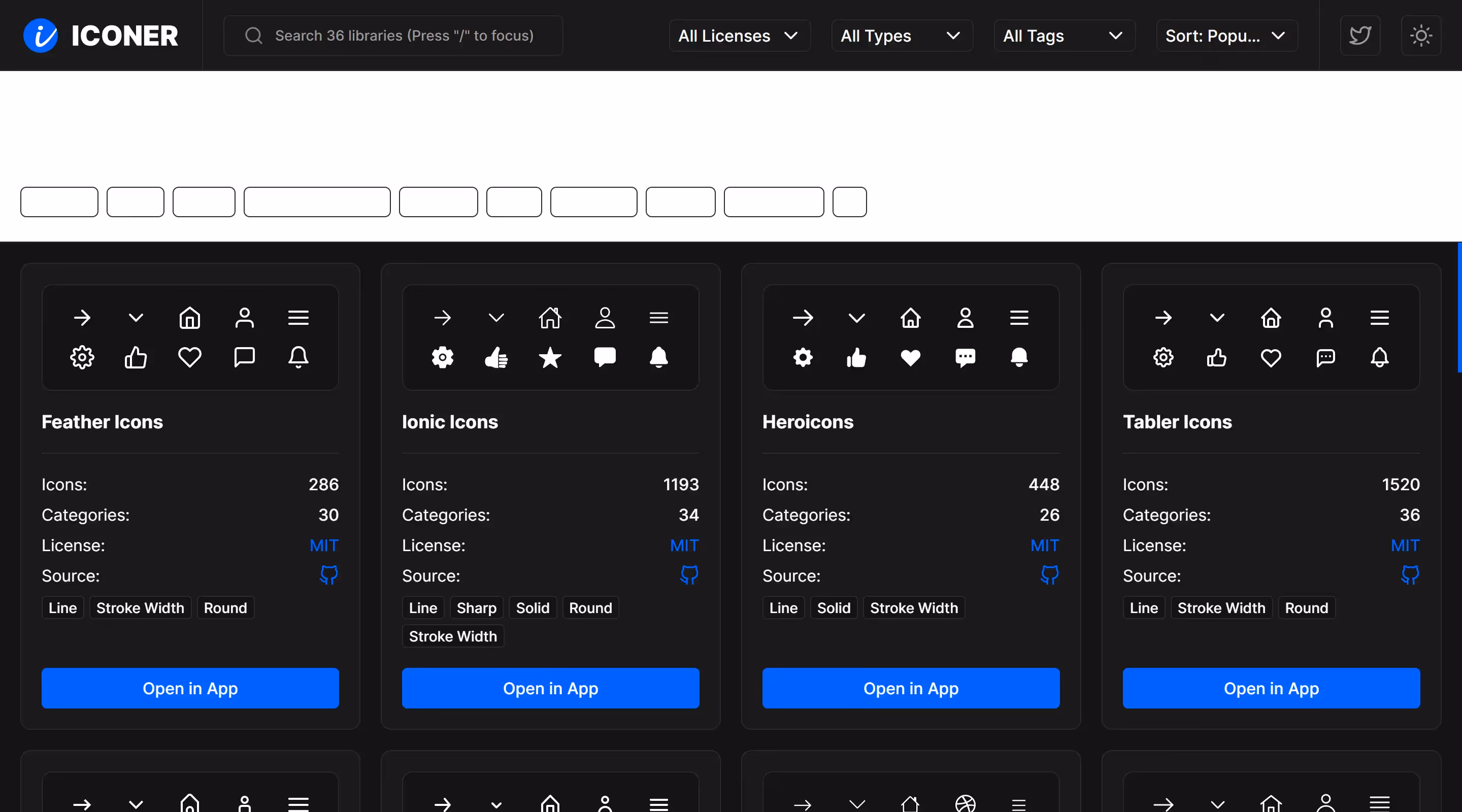Open Tabler Icons GitHub source icon

[x=1410, y=575]
